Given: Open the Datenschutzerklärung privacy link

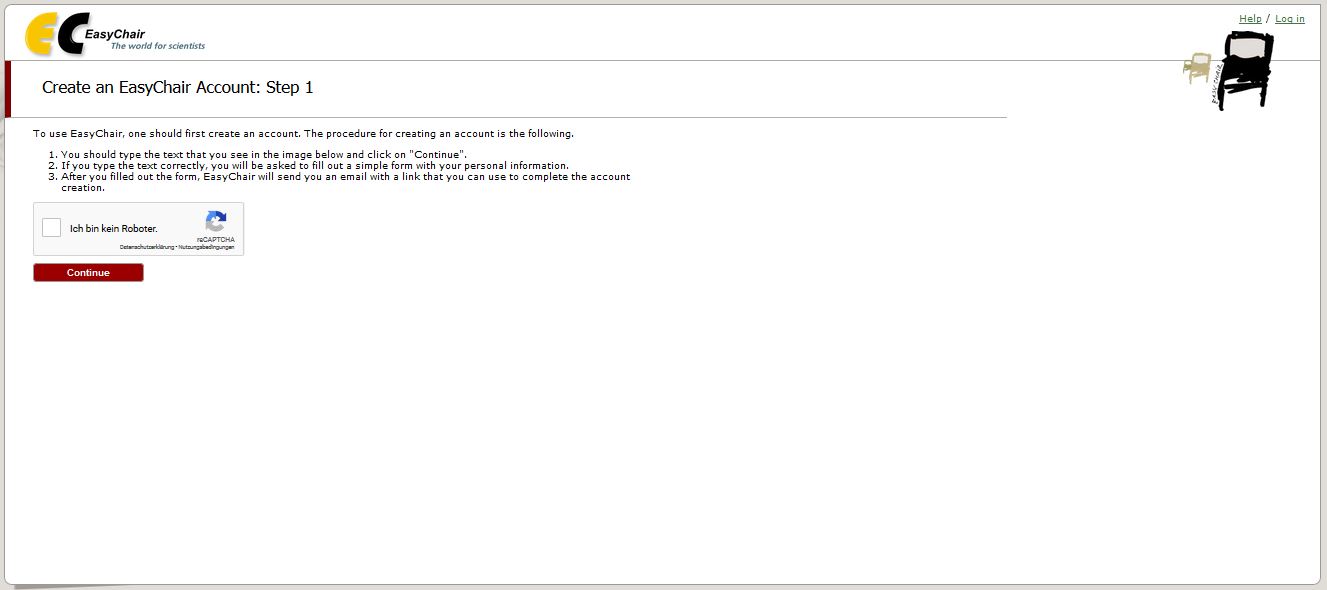Looking at the screenshot, I should click(x=146, y=247).
